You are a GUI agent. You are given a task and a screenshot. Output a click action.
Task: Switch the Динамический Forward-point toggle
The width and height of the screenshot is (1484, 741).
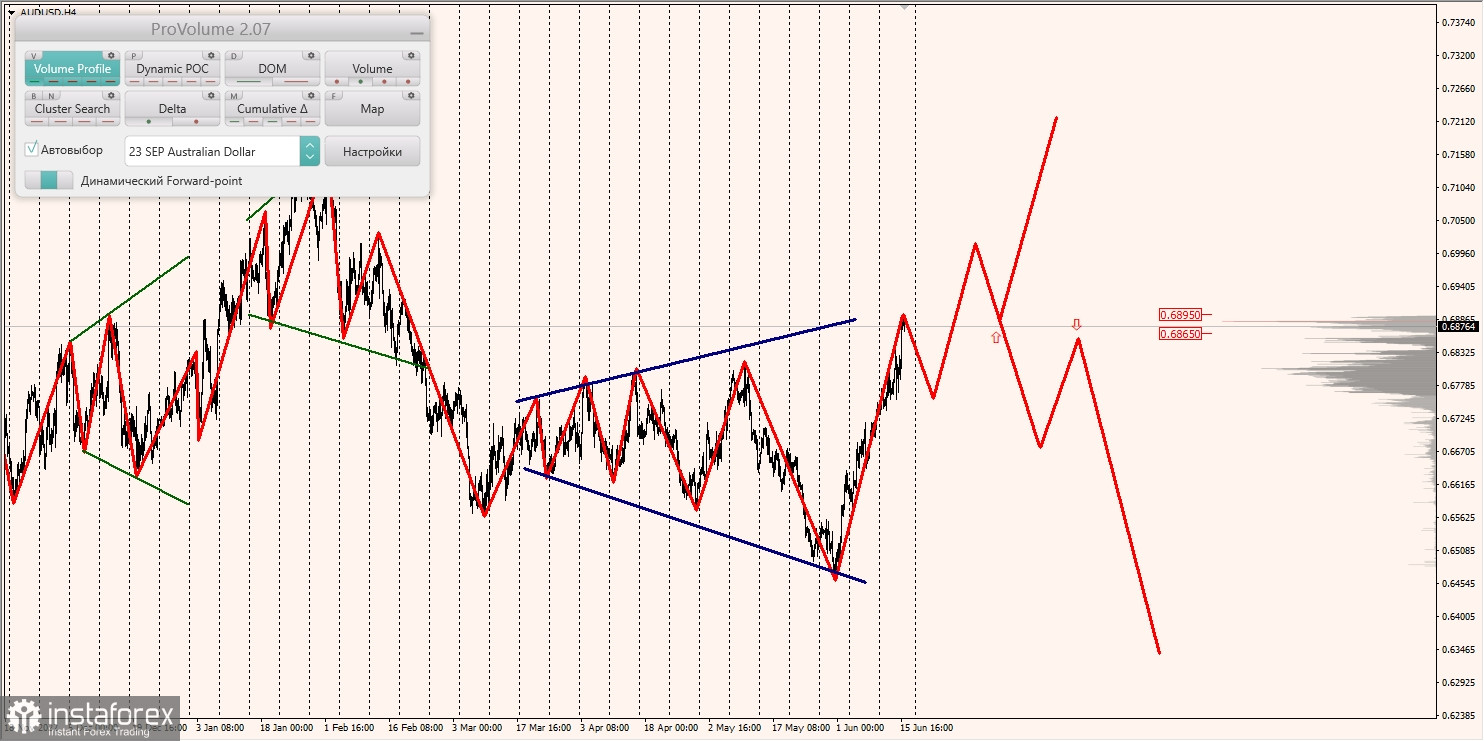[x=49, y=180]
